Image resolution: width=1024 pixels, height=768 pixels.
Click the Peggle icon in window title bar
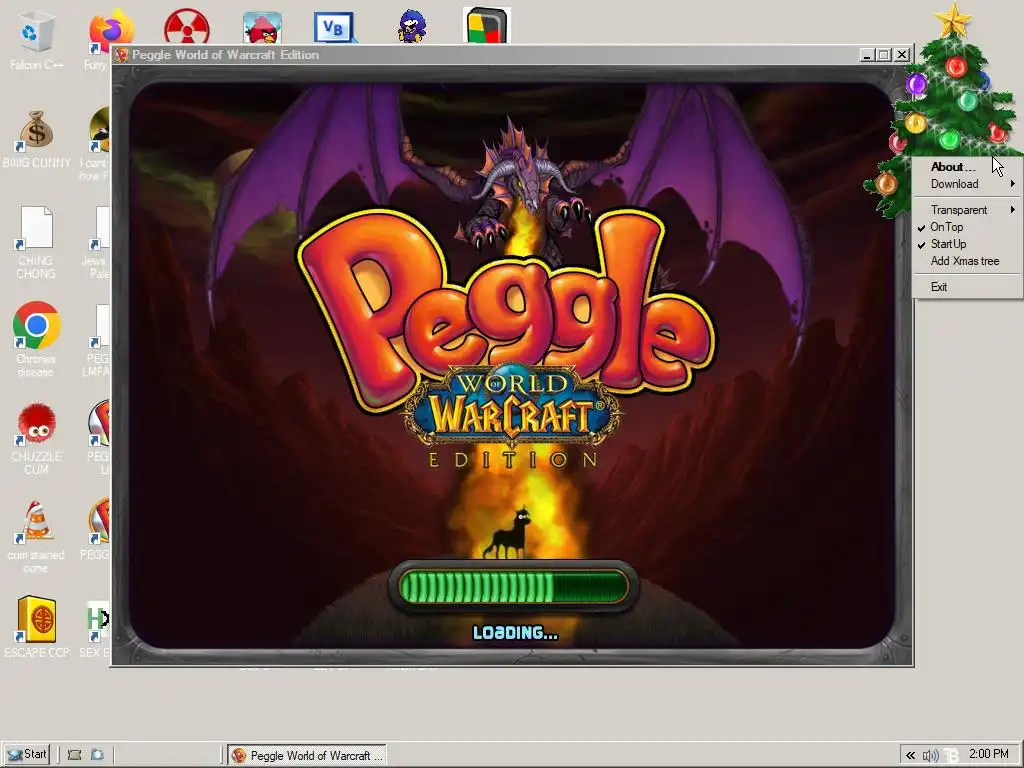(x=121, y=55)
